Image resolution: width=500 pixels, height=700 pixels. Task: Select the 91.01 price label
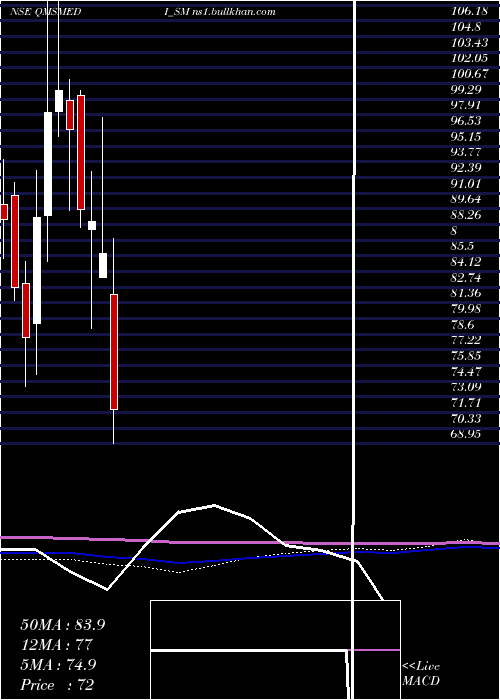pyautogui.click(x=466, y=183)
